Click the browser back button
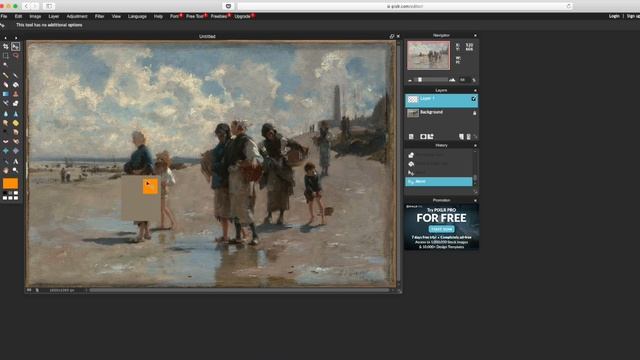 [x=27, y=6]
